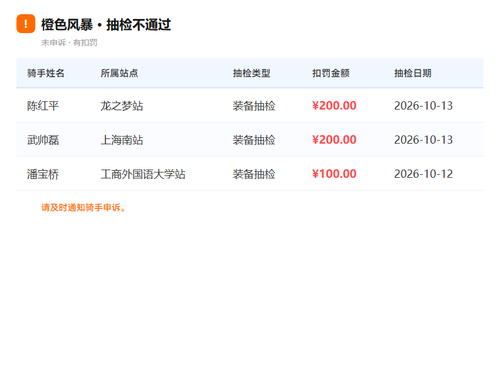Click the 所属站点 column header
The height and width of the screenshot is (365, 500).
(119, 73)
